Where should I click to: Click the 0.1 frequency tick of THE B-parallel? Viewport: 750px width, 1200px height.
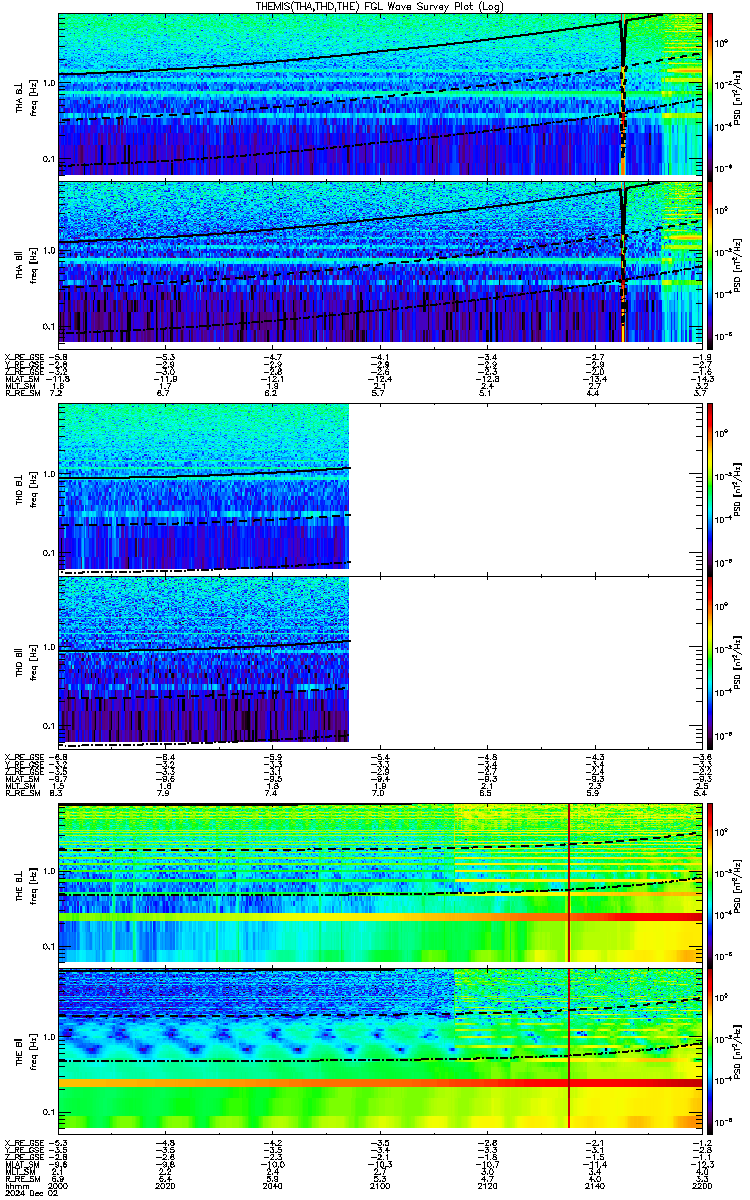(x=48, y=1112)
